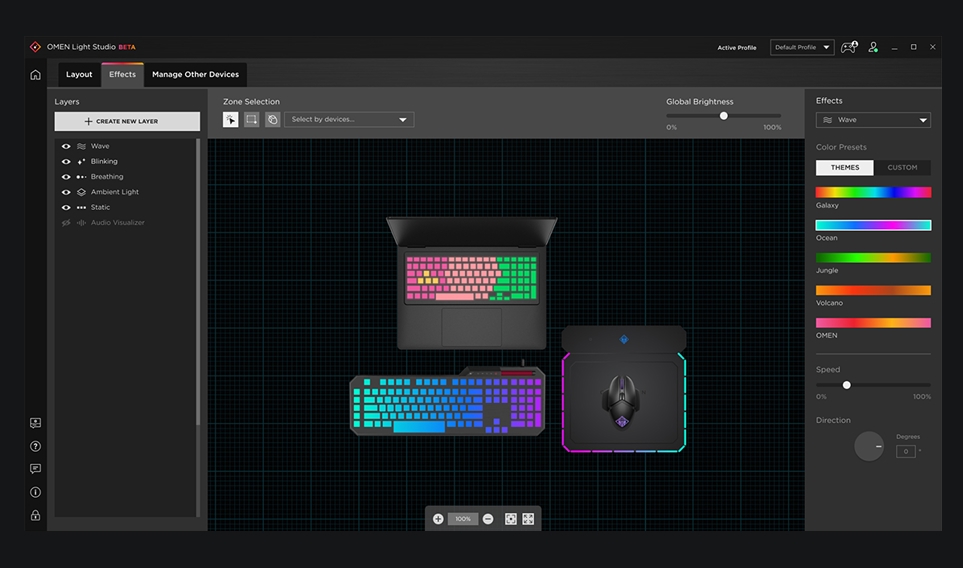
Task: Open the help question mark icon
Action: pos(35,446)
